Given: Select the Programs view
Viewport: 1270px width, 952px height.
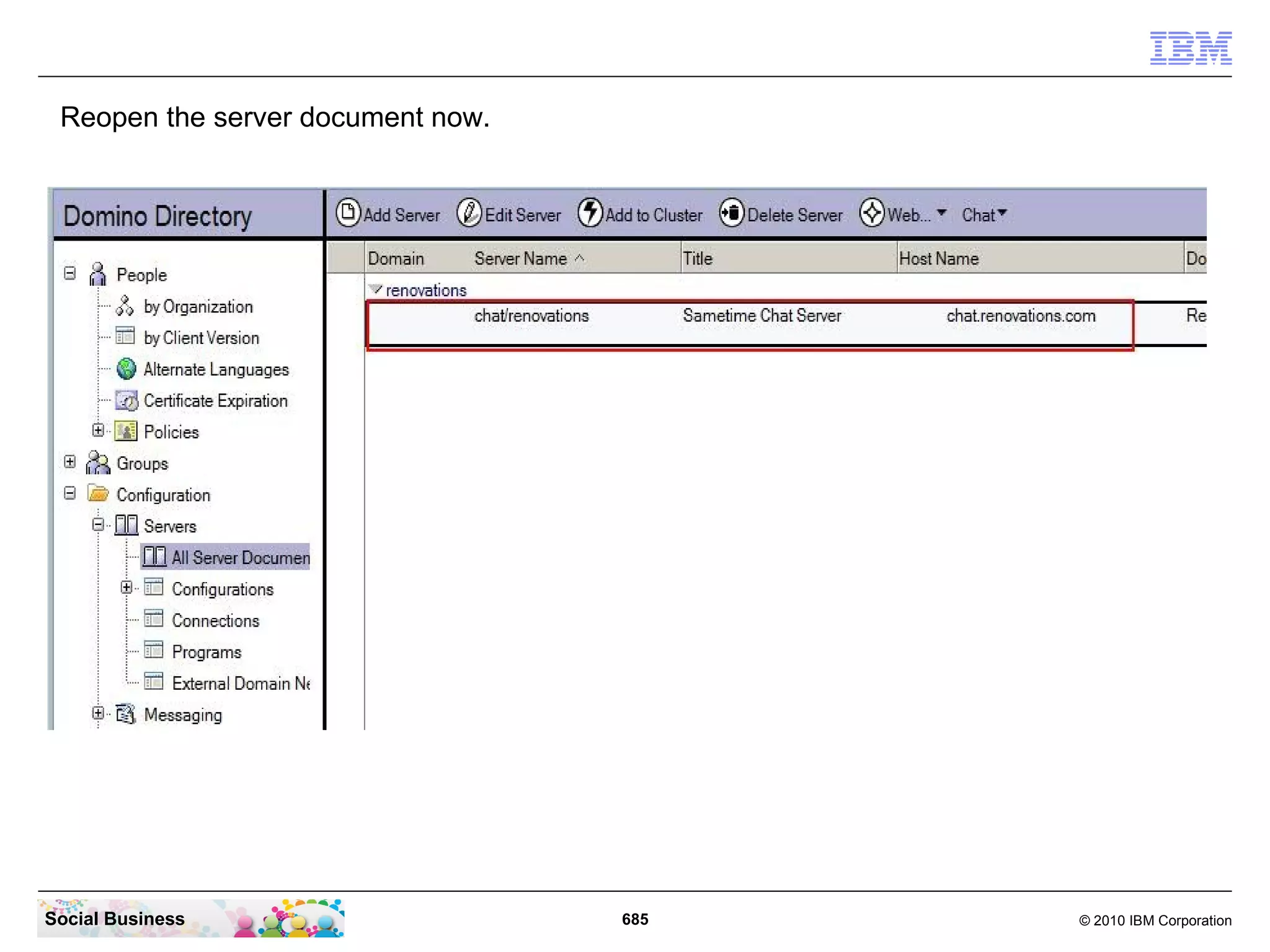Looking at the screenshot, I should (206, 652).
